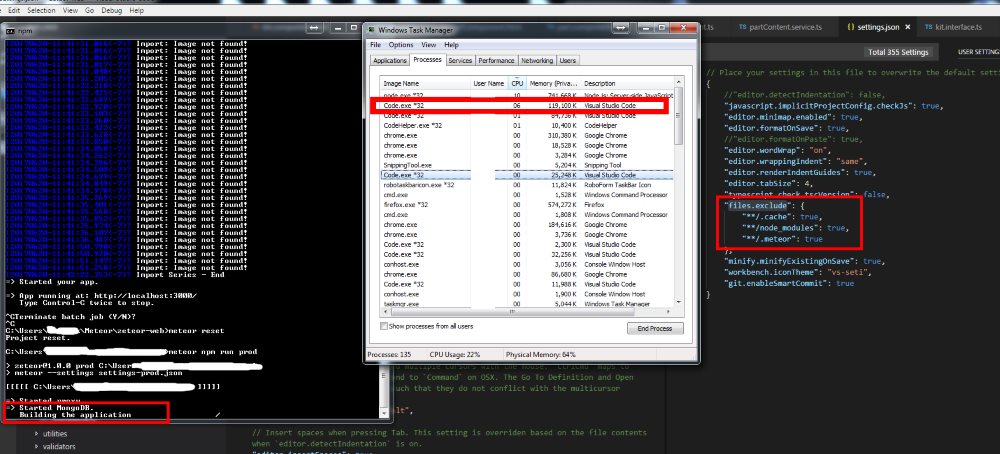1000x454 pixels.
Task: Select the USER SETTINGS scope tab
Action: (x=978, y=52)
